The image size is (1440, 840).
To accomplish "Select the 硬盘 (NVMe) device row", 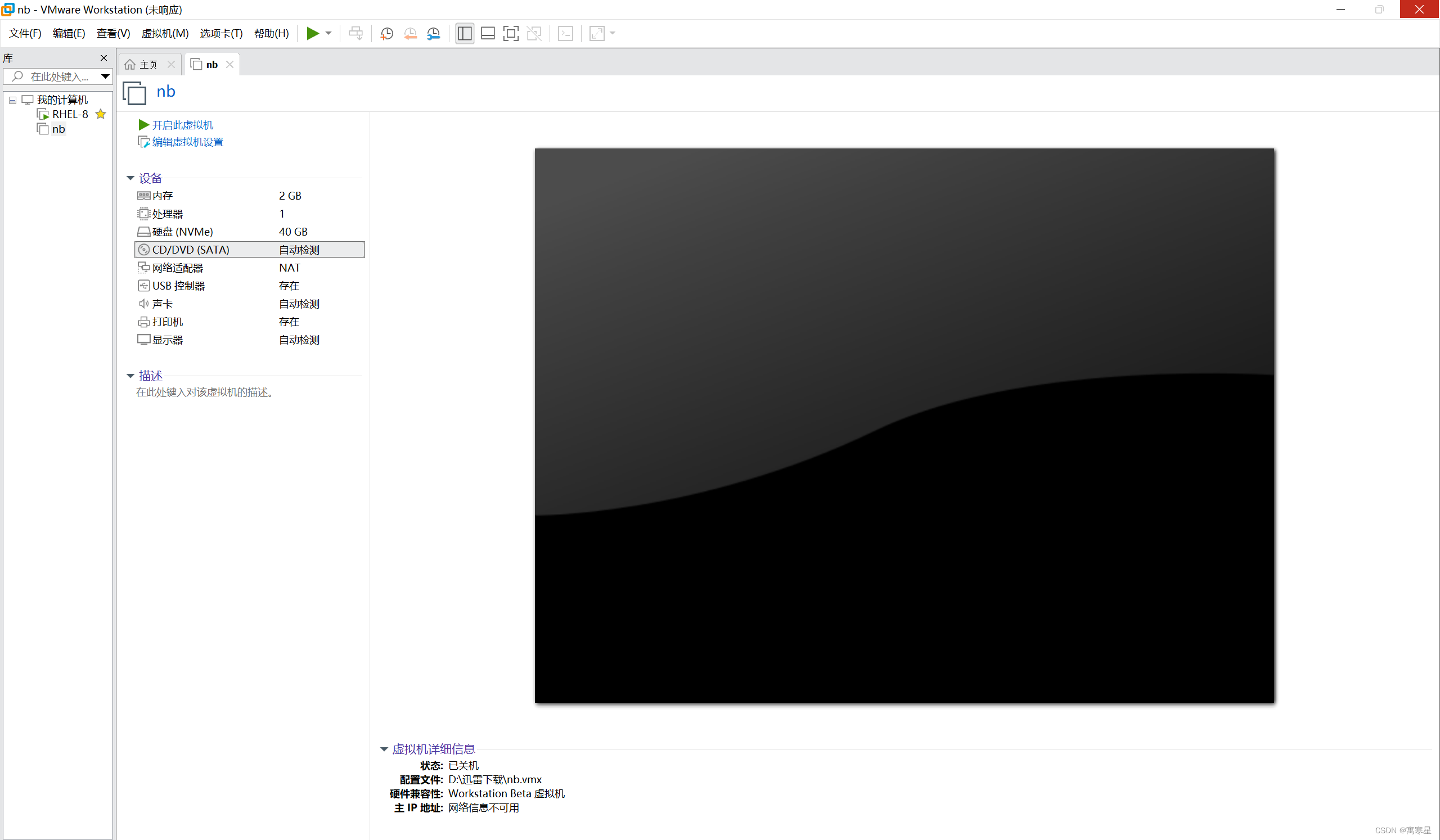I will click(x=249, y=232).
